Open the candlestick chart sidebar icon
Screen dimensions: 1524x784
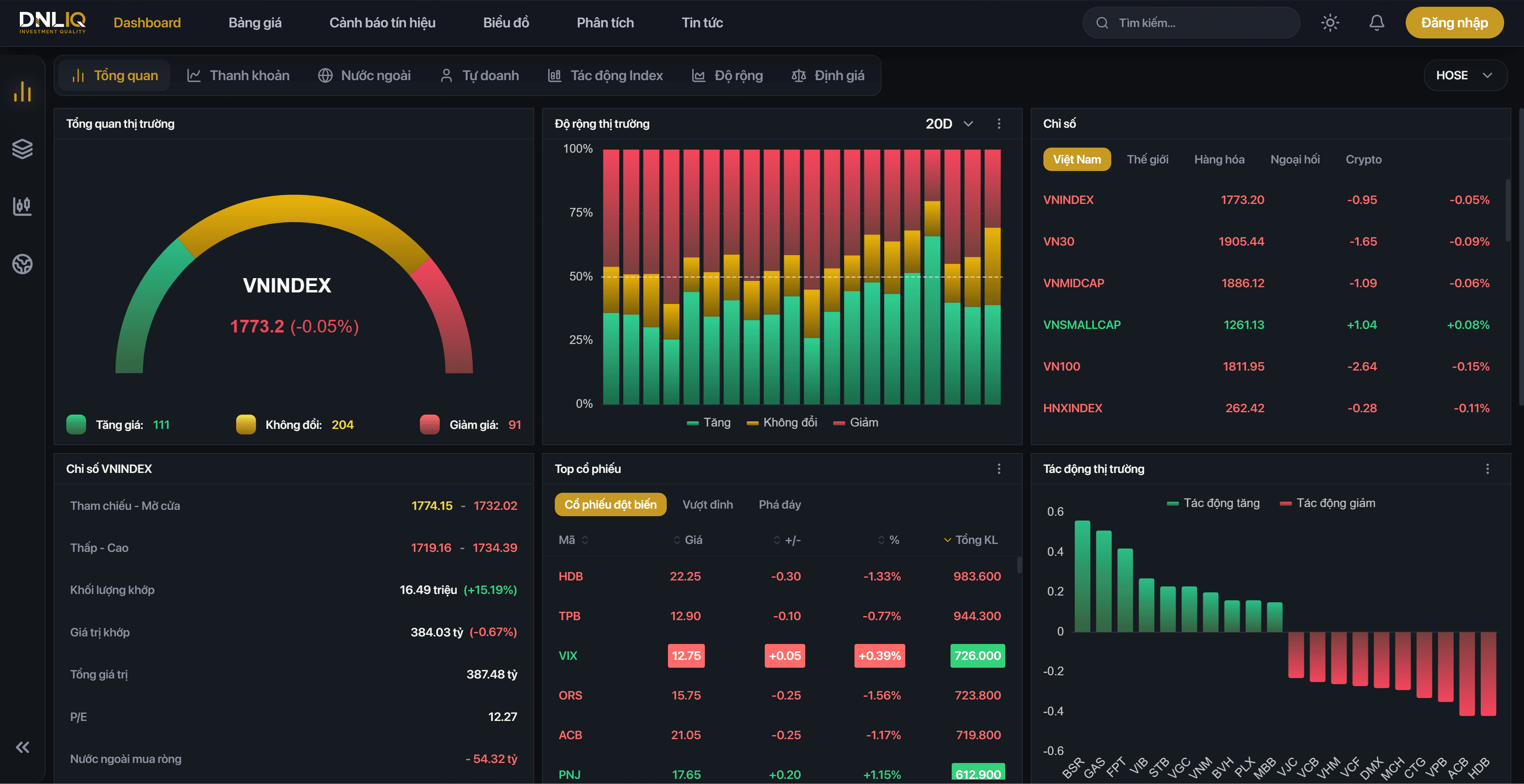tap(23, 206)
